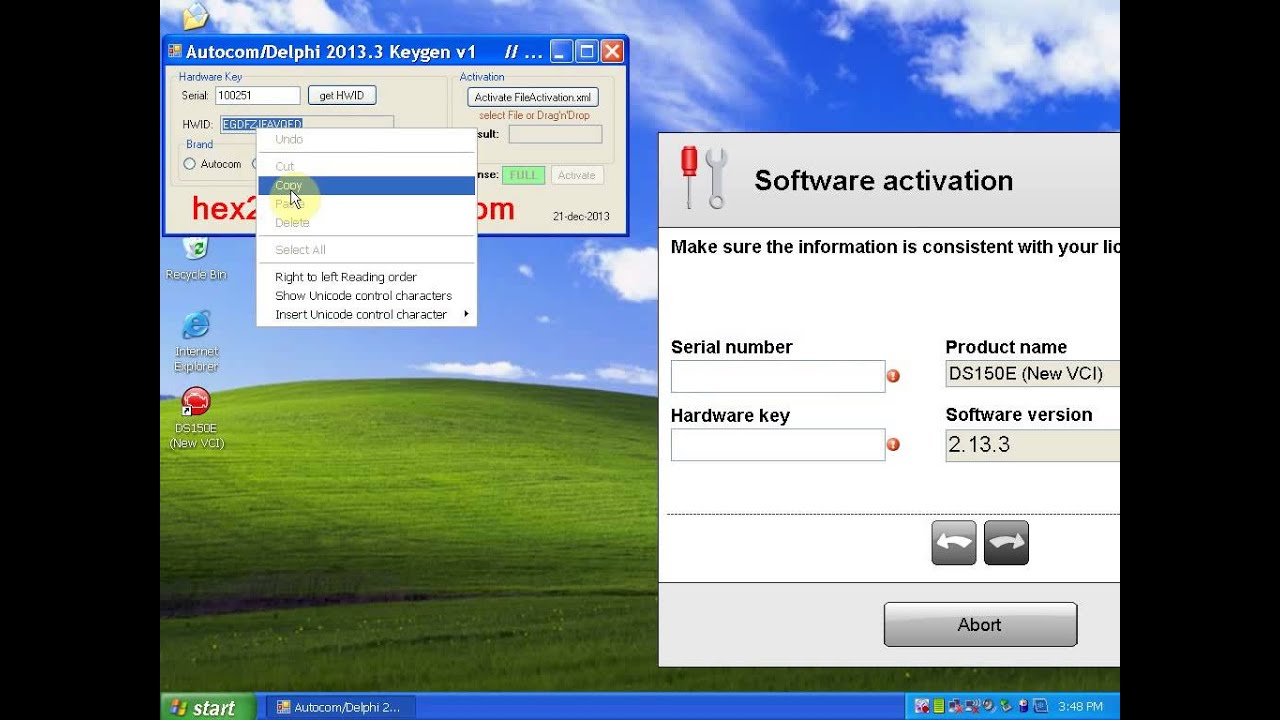The image size is (1280, 720).
Task: Click the volume speaker icon in the system tray
Action: (988, 706)
